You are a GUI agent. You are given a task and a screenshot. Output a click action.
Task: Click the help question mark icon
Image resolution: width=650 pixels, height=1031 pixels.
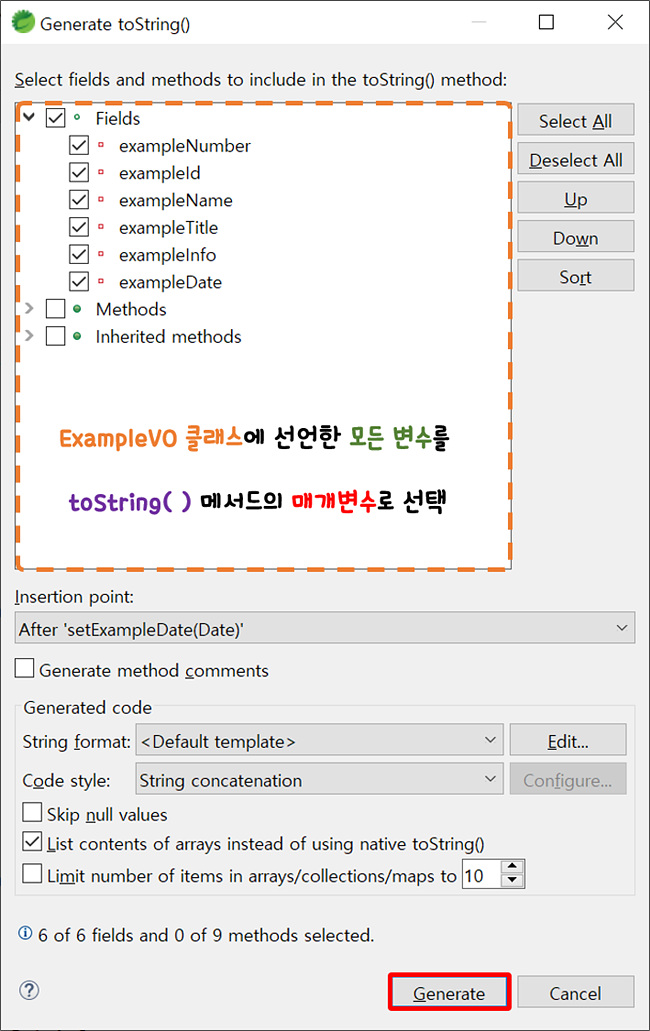coord(29,990)
